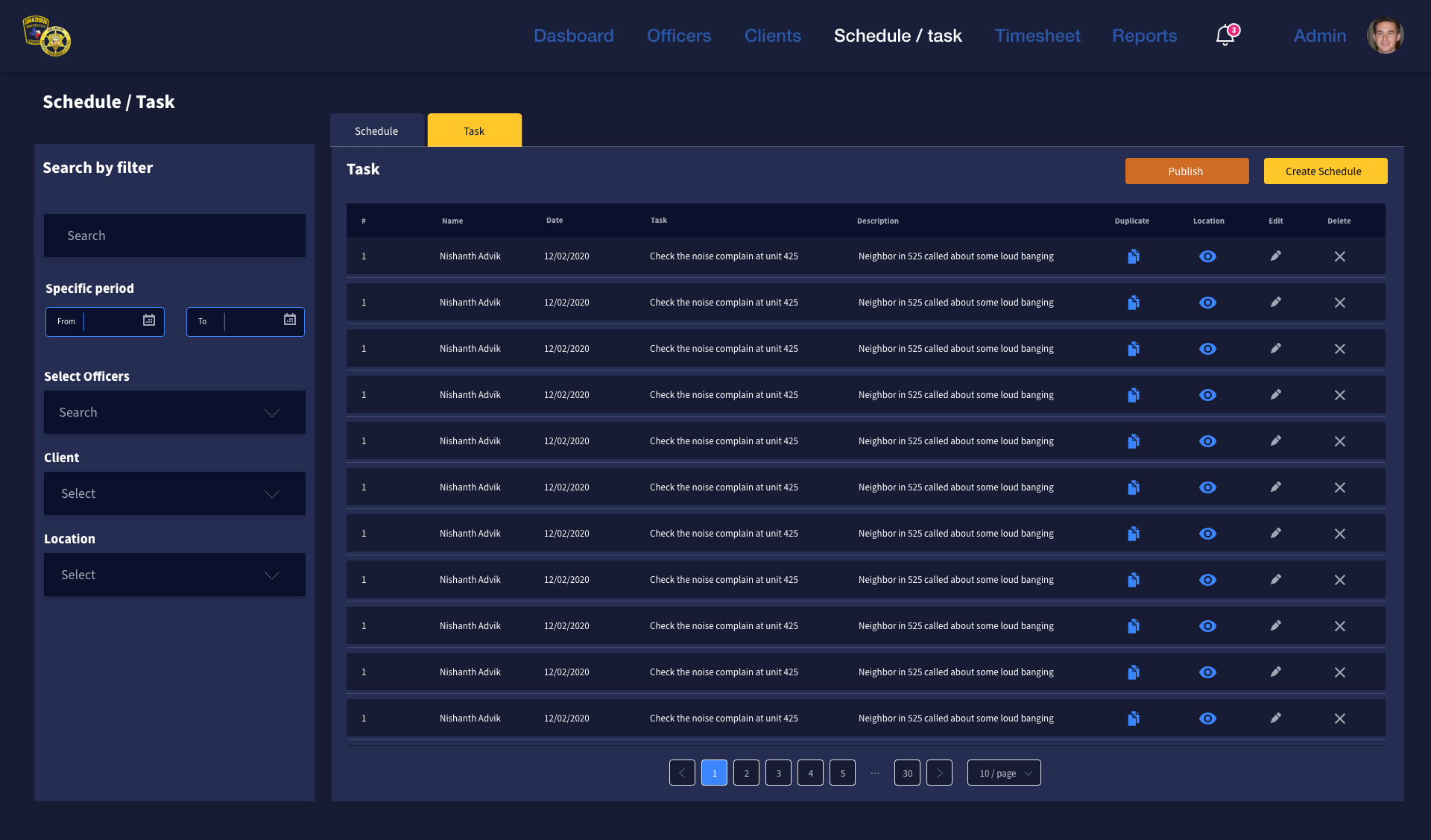This screenshot has height=840, width=1431.
Task: Open the Timesheet menu item
Action: click(1037, 36)
